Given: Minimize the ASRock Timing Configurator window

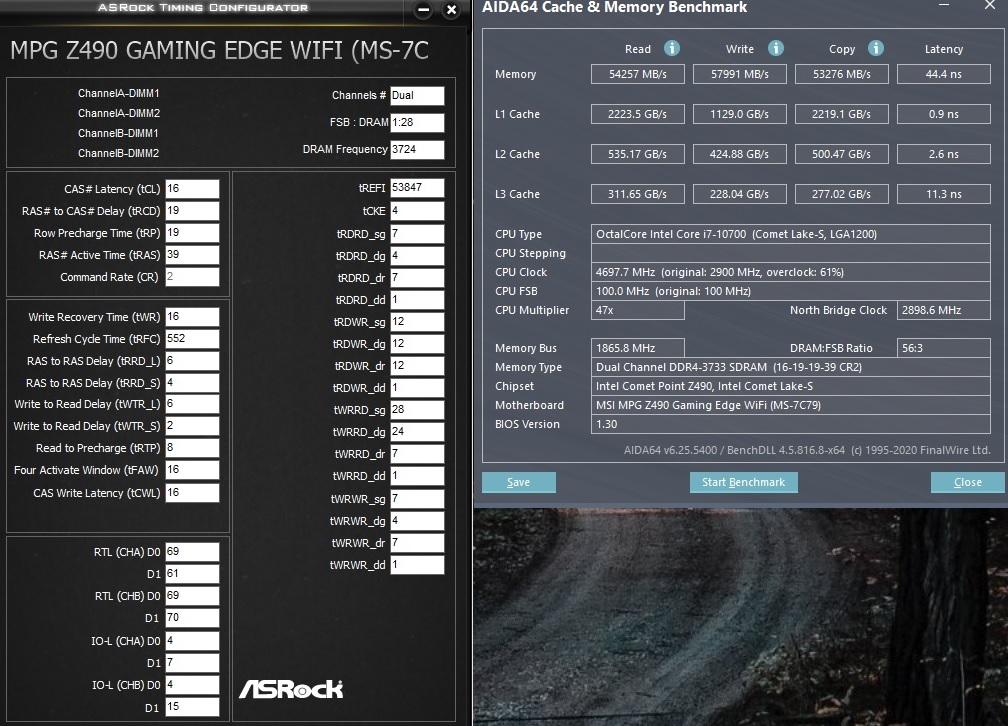Looking at the screenshot, I should click(423, 10).
